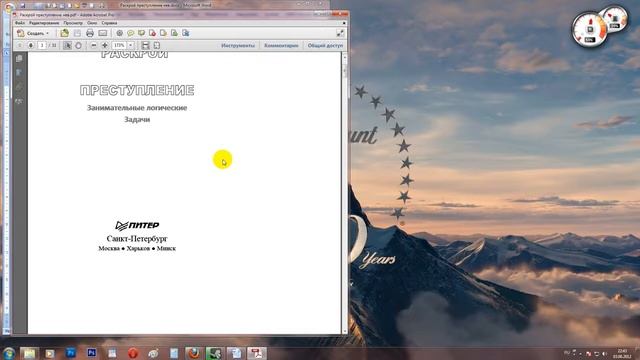Click the green export page icon
640x360 pixels.
pos(174,33)
